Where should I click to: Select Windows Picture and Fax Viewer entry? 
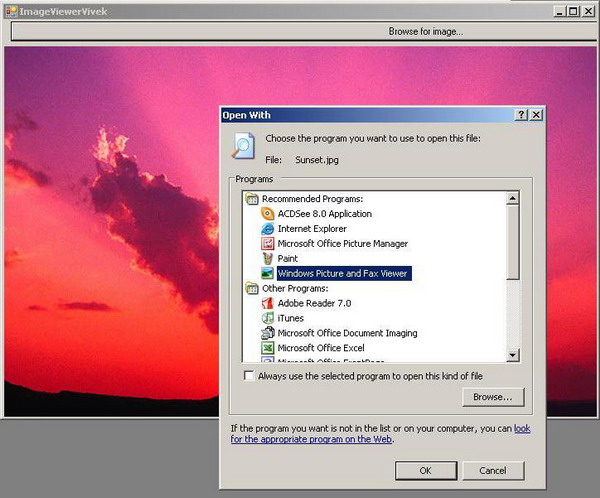pos(344,273)
